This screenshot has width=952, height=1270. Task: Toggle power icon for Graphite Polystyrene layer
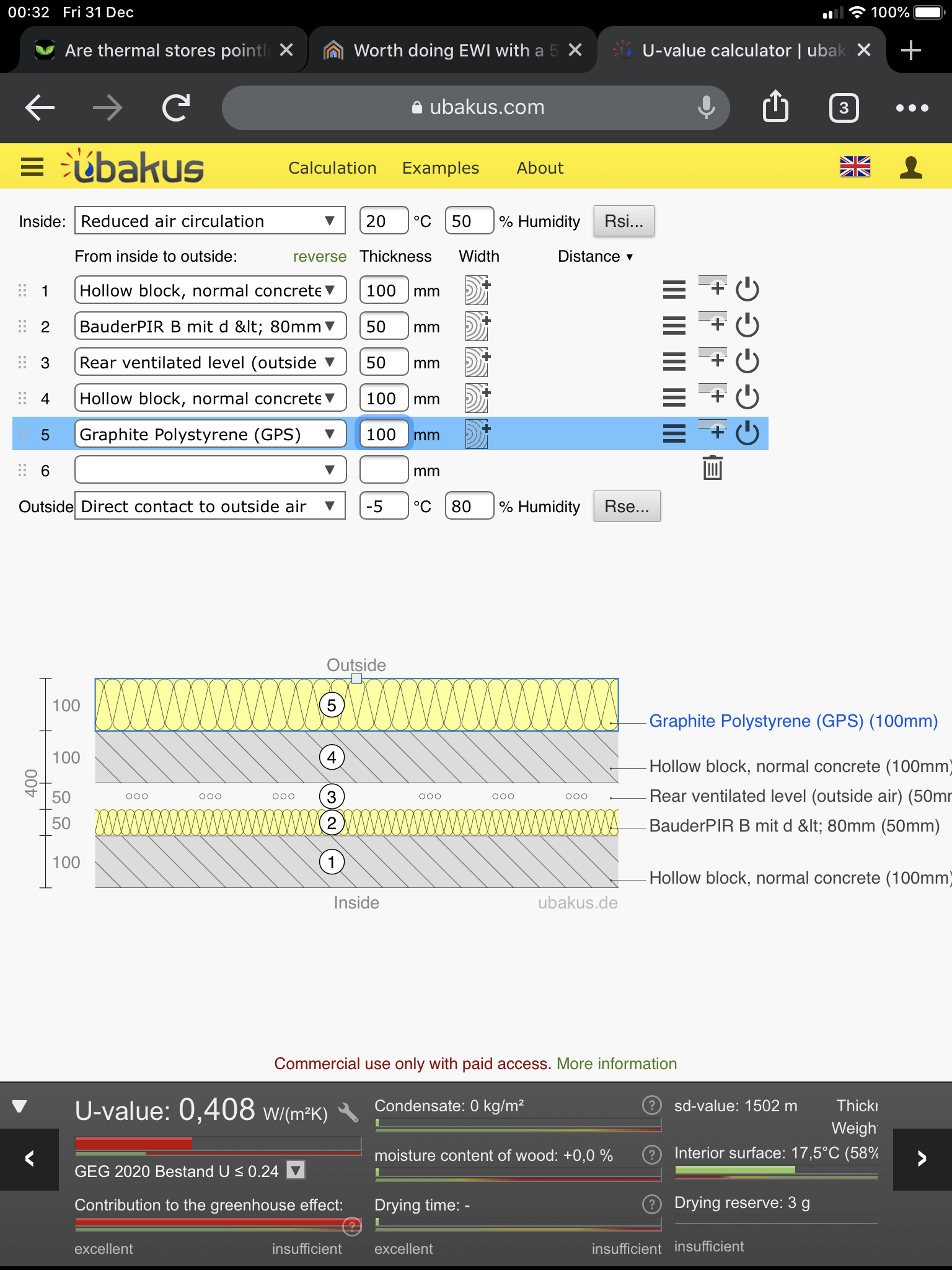pyautogui.click(x=747, y=433)
